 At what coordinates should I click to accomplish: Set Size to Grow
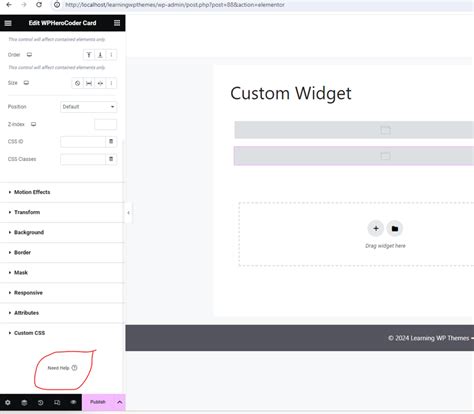click(x=89, y=83)
